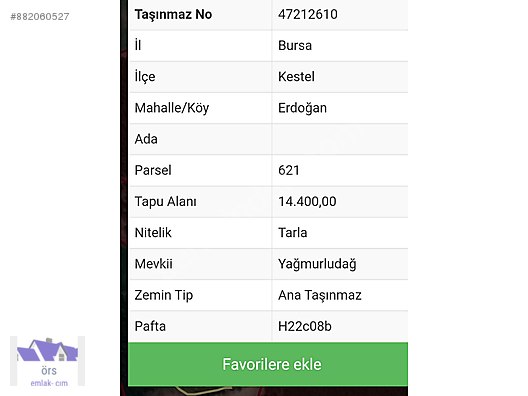Viewport: 528px width, 396px height.
Task: Open the örs emlak house logo
Action: pyautogui.click(x=47, y=361)
